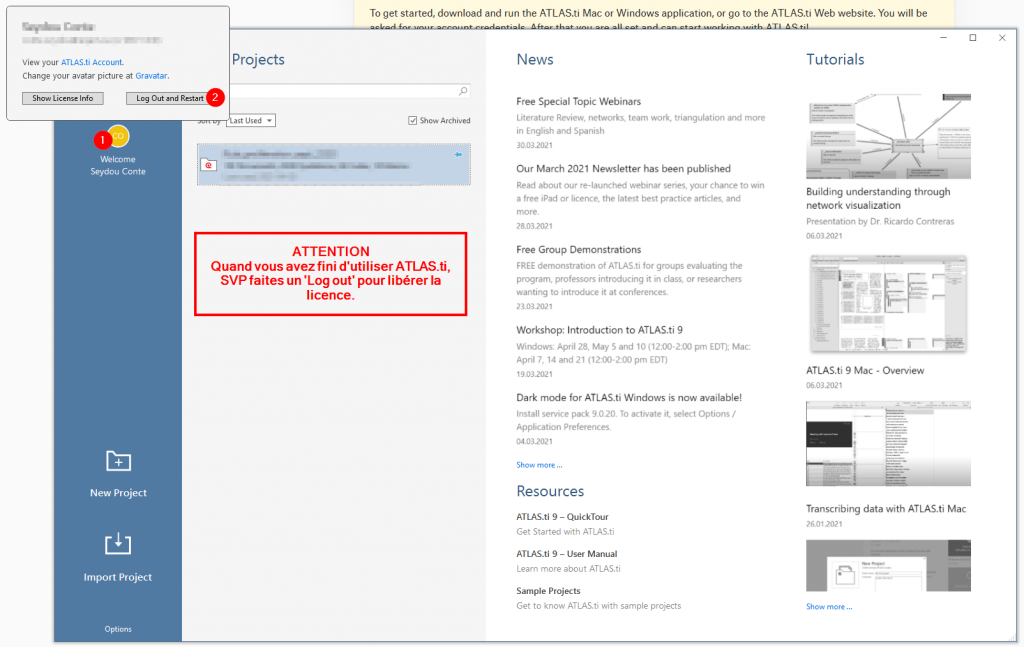Click the pin icon on project entry
Image resolution: width=1024 pixels, height=647 pixels.
click(x=458, y=155)
